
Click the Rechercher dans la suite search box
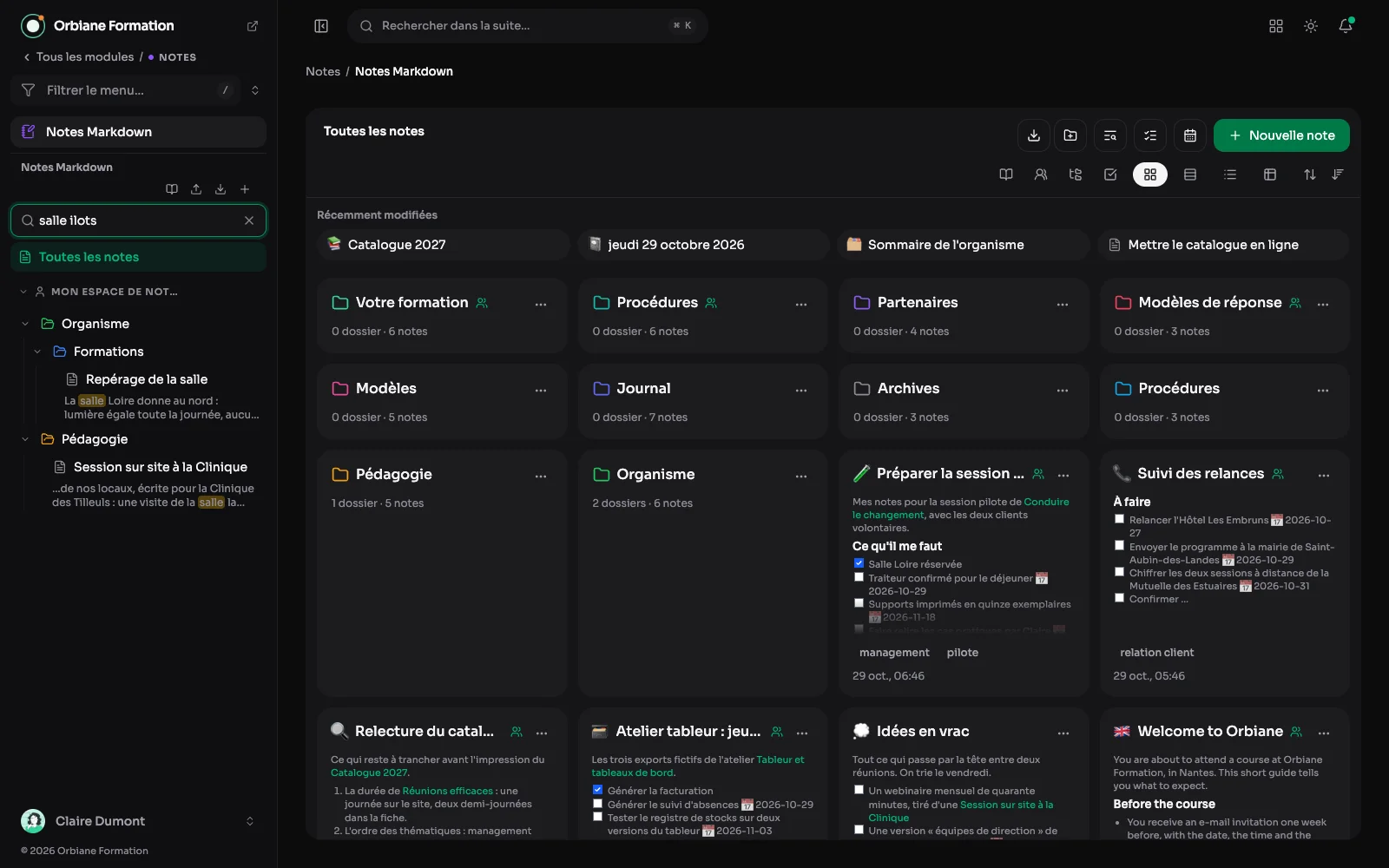click(x=528, y=26)
